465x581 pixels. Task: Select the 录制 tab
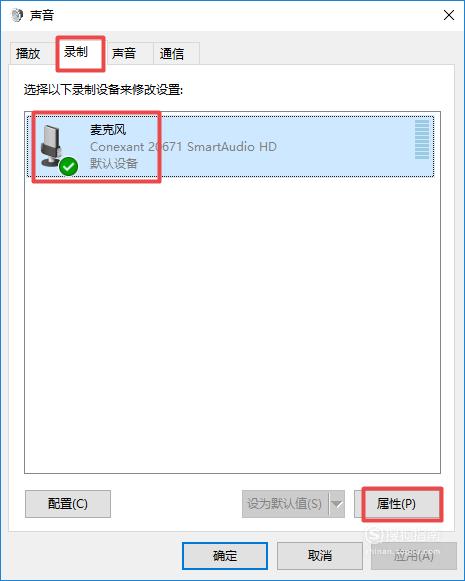coord(76,52)
